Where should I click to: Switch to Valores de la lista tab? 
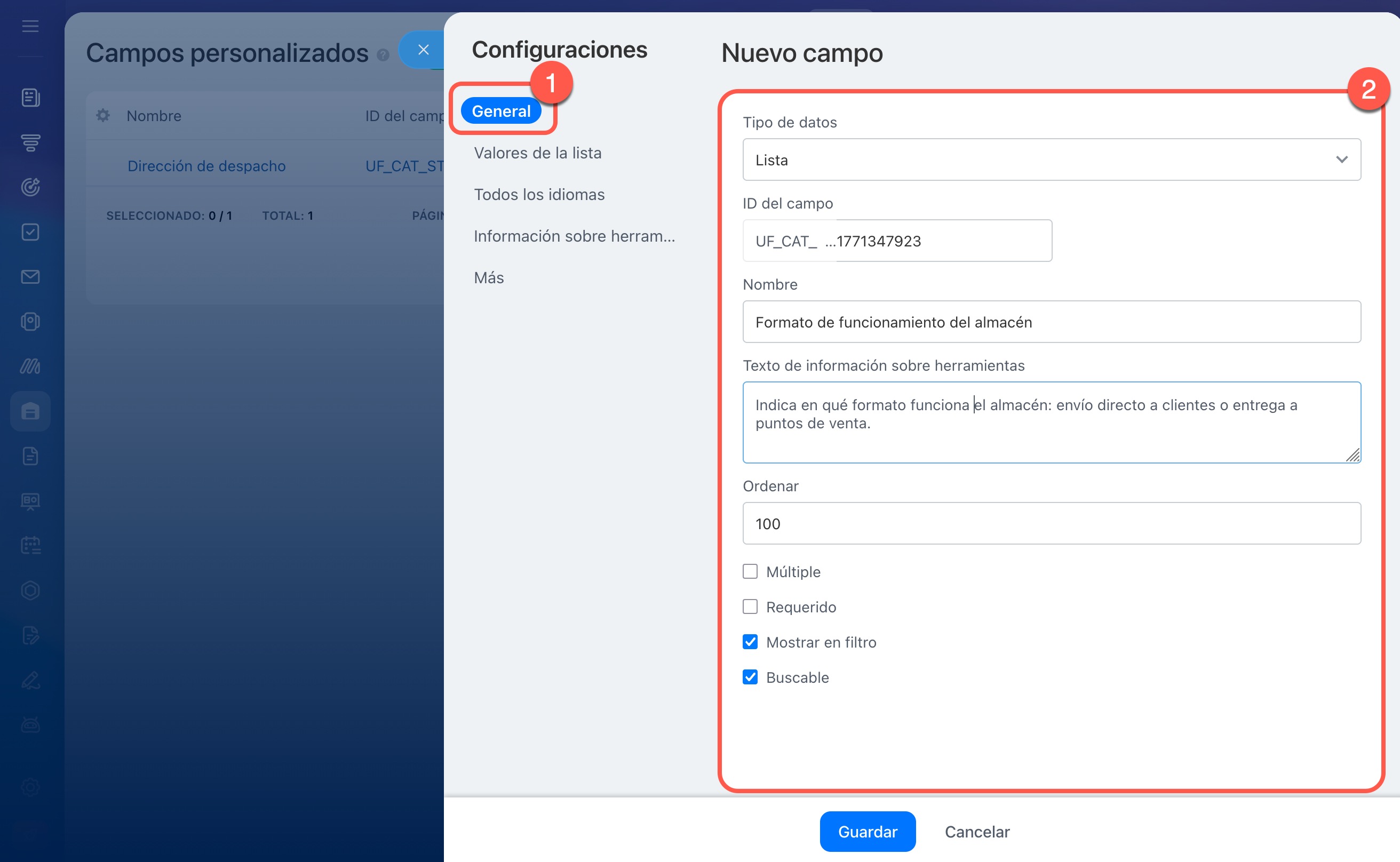pyautogui.click(x=537, y=153)
